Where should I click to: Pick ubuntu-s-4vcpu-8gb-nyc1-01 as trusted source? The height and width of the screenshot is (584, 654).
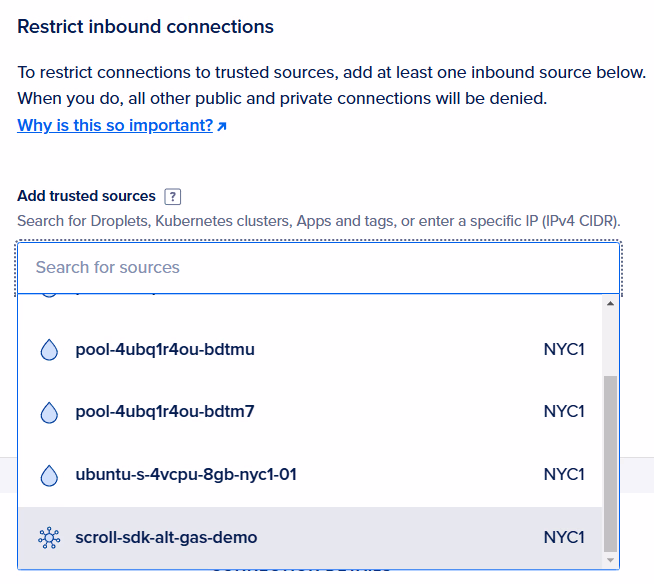(186, 474)
